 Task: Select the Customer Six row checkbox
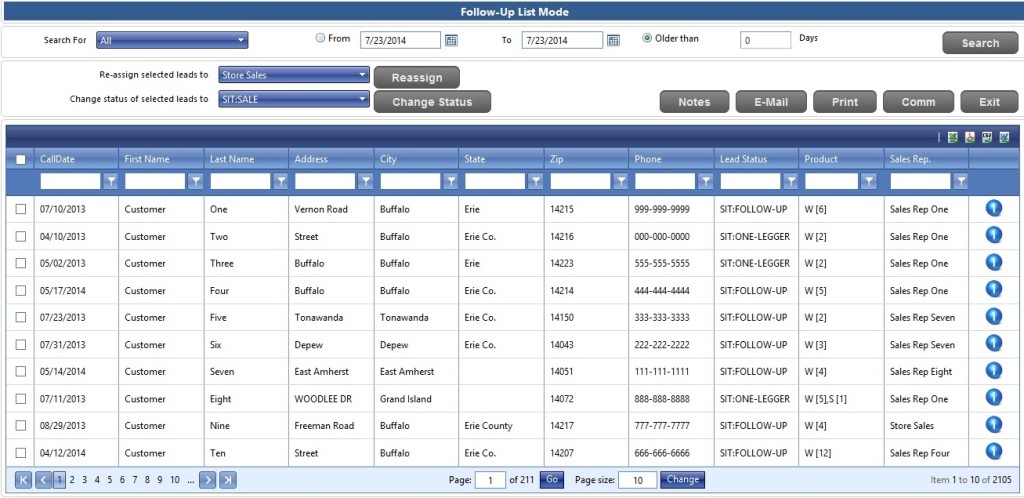[x=21, y=345]
